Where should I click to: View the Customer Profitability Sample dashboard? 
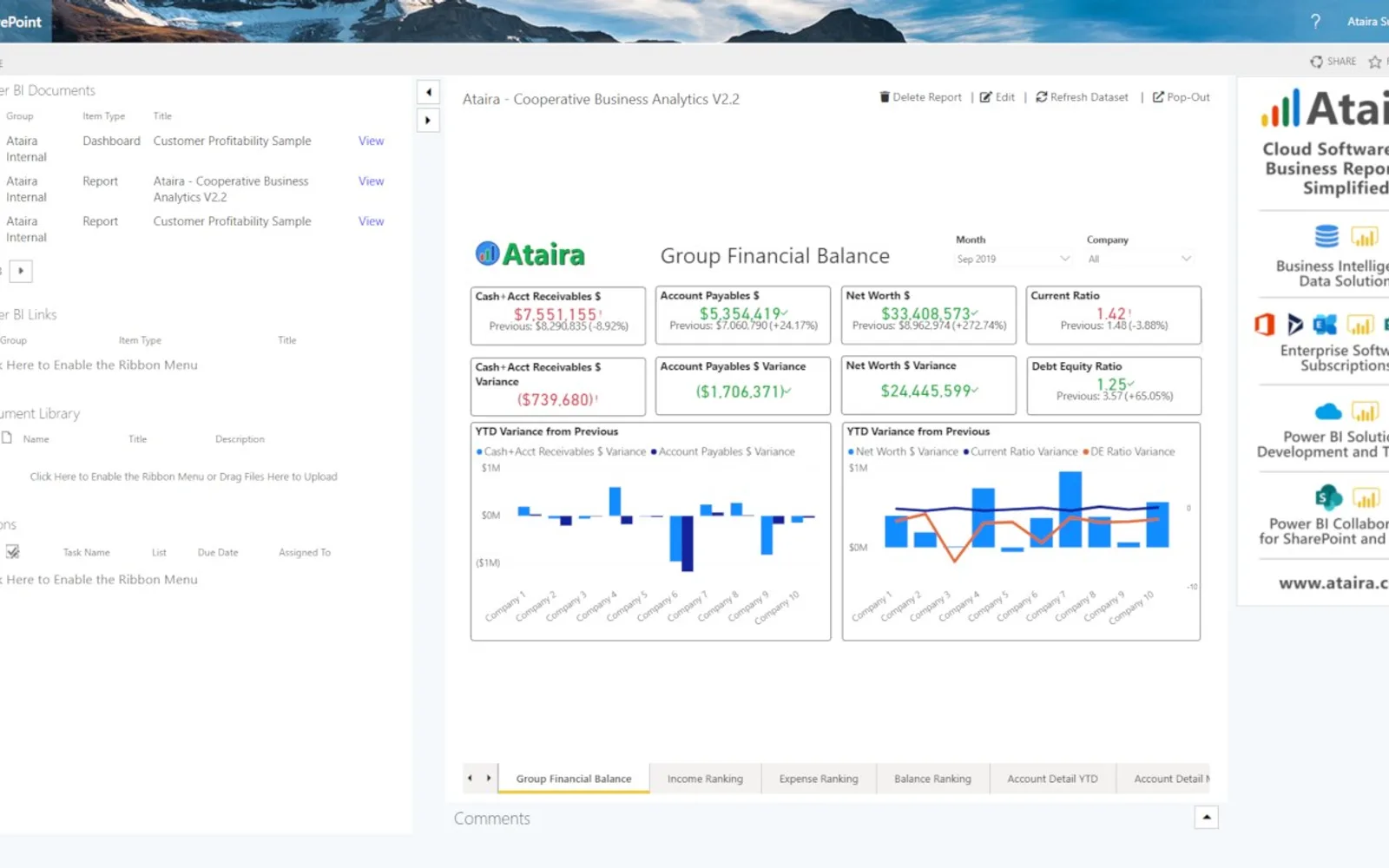coord(371,141)
